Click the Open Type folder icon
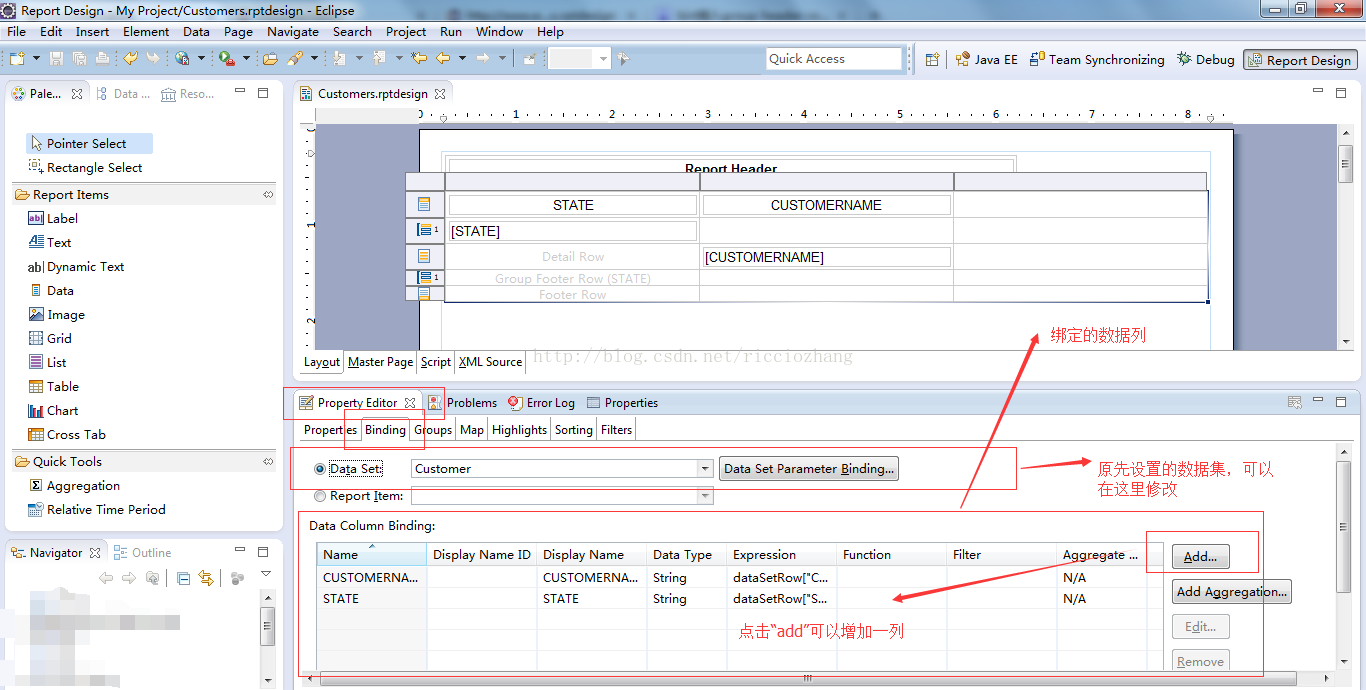Image resolution: width=1366 pixels, height=690 pixels. [270, 59]
